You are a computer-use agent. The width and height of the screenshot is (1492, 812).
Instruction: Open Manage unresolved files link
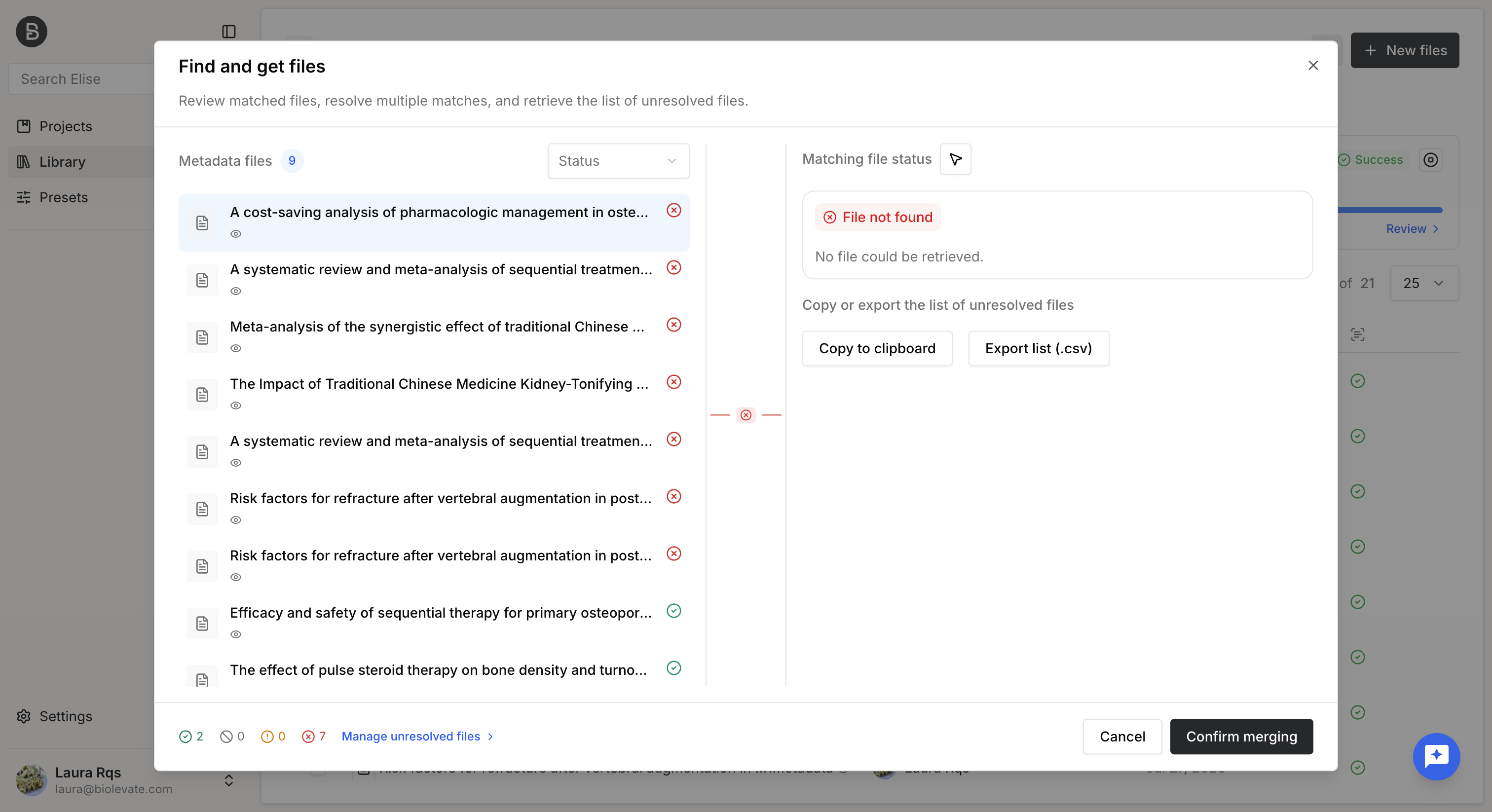(417, 736)
